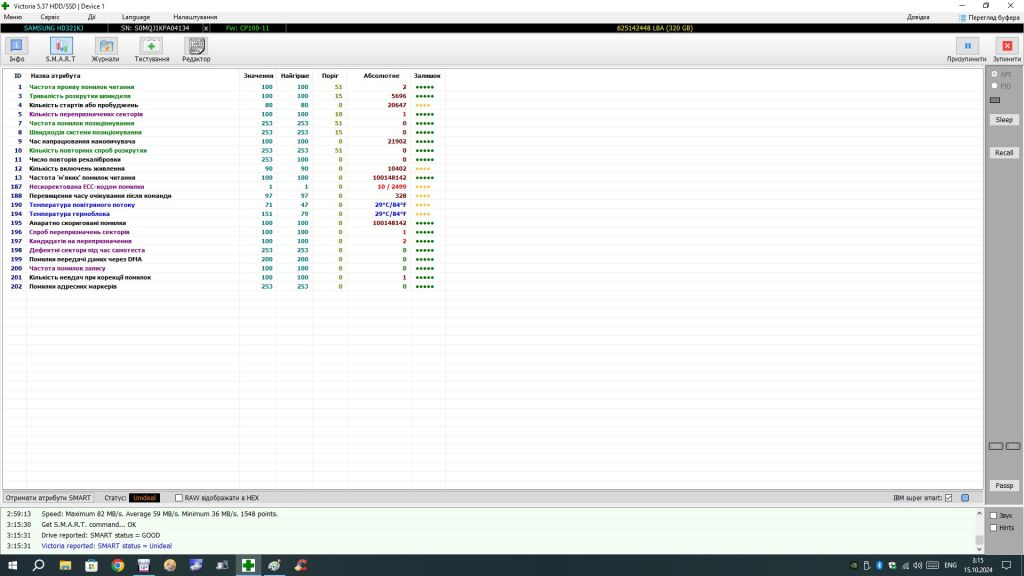Sort by the Абсолютне column header

pos(381,76)
